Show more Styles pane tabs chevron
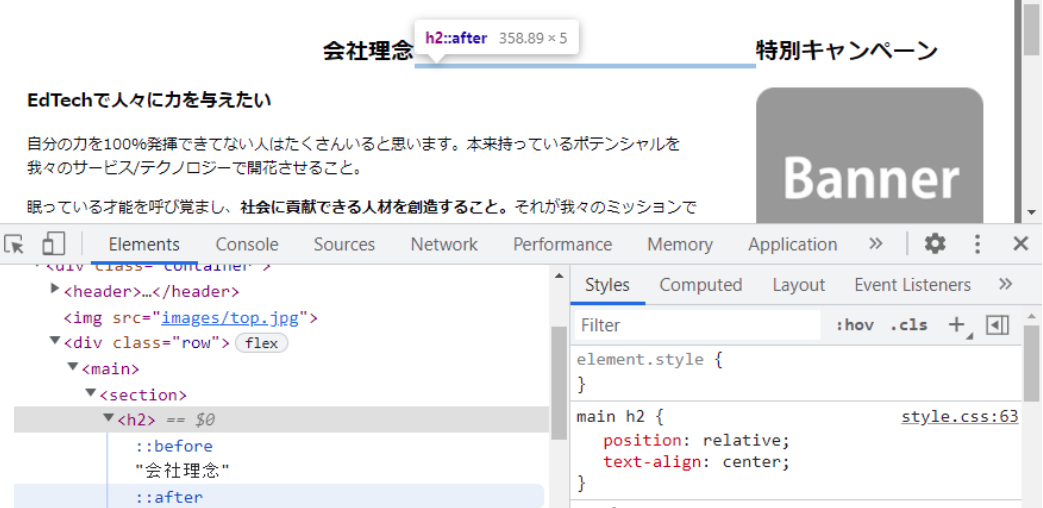This screenshot has height=508, width=1043. [1005, 285]
